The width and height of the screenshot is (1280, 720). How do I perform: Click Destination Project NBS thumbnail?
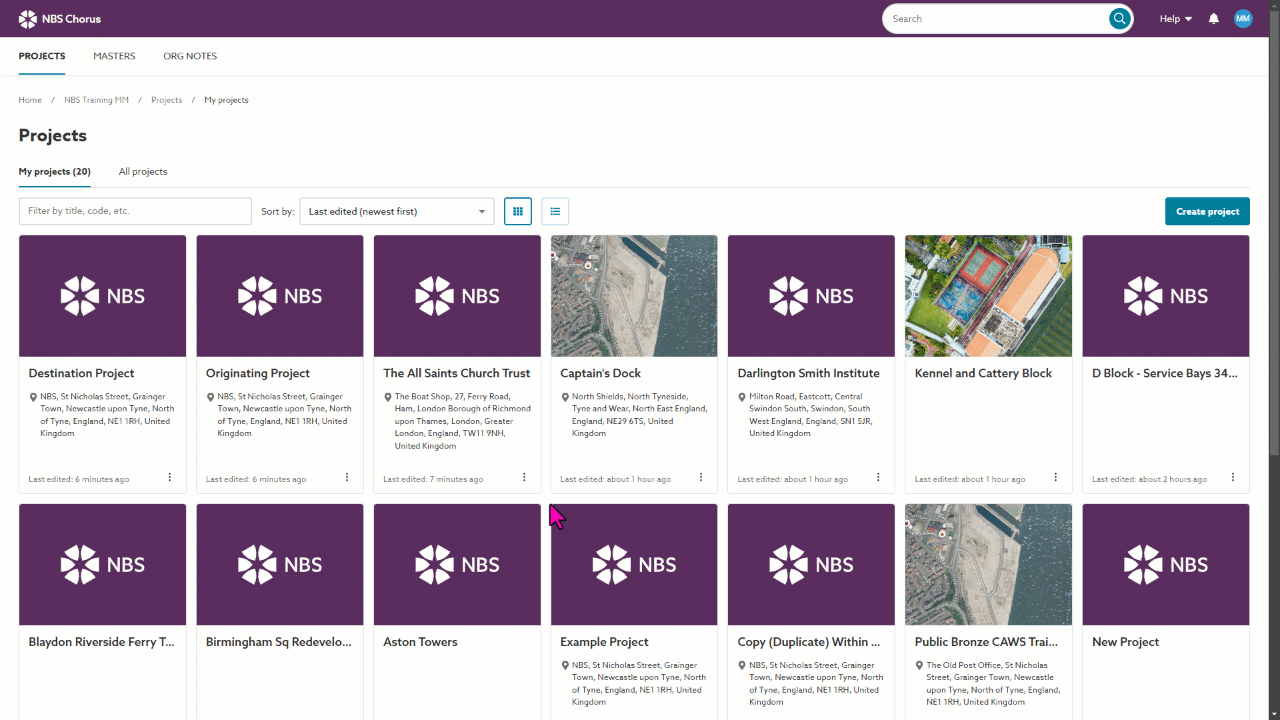coord(102,296)
